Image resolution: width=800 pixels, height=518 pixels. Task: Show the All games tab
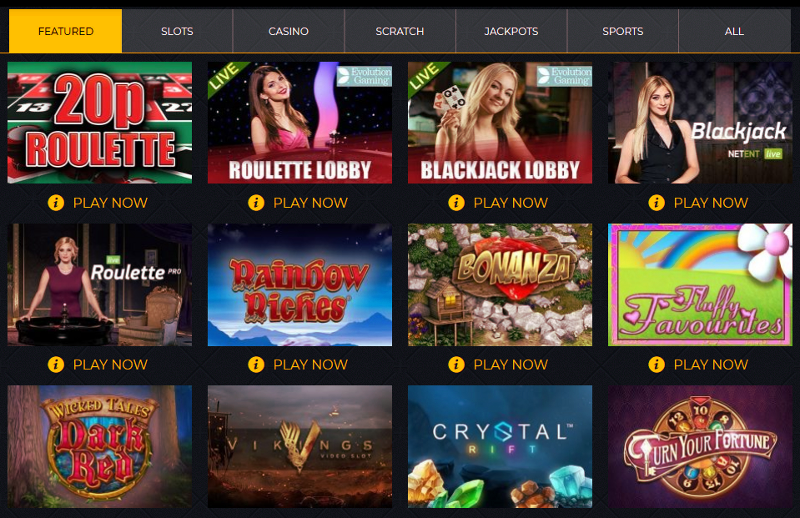point(734,31)
